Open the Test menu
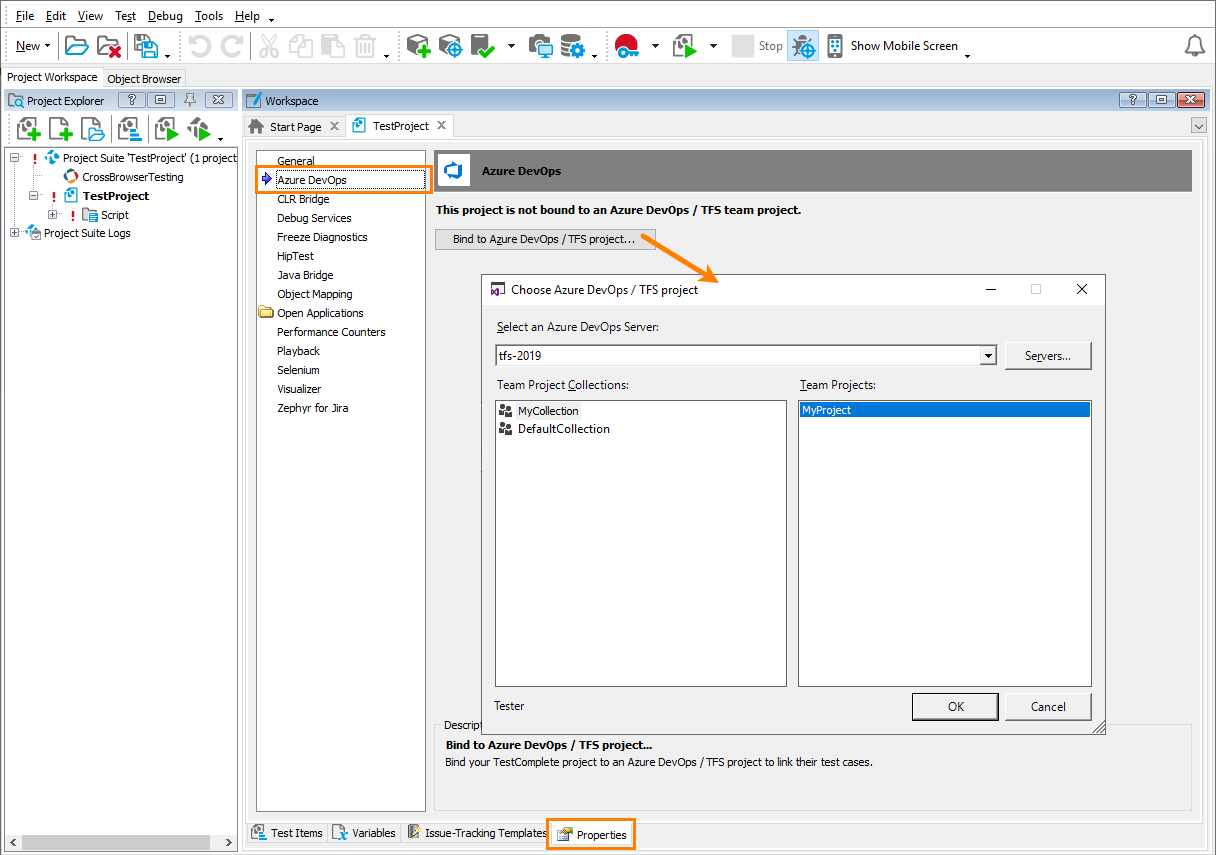This screenshot has height=855, width=1216. pyautogui.click(x=125, y=16)
